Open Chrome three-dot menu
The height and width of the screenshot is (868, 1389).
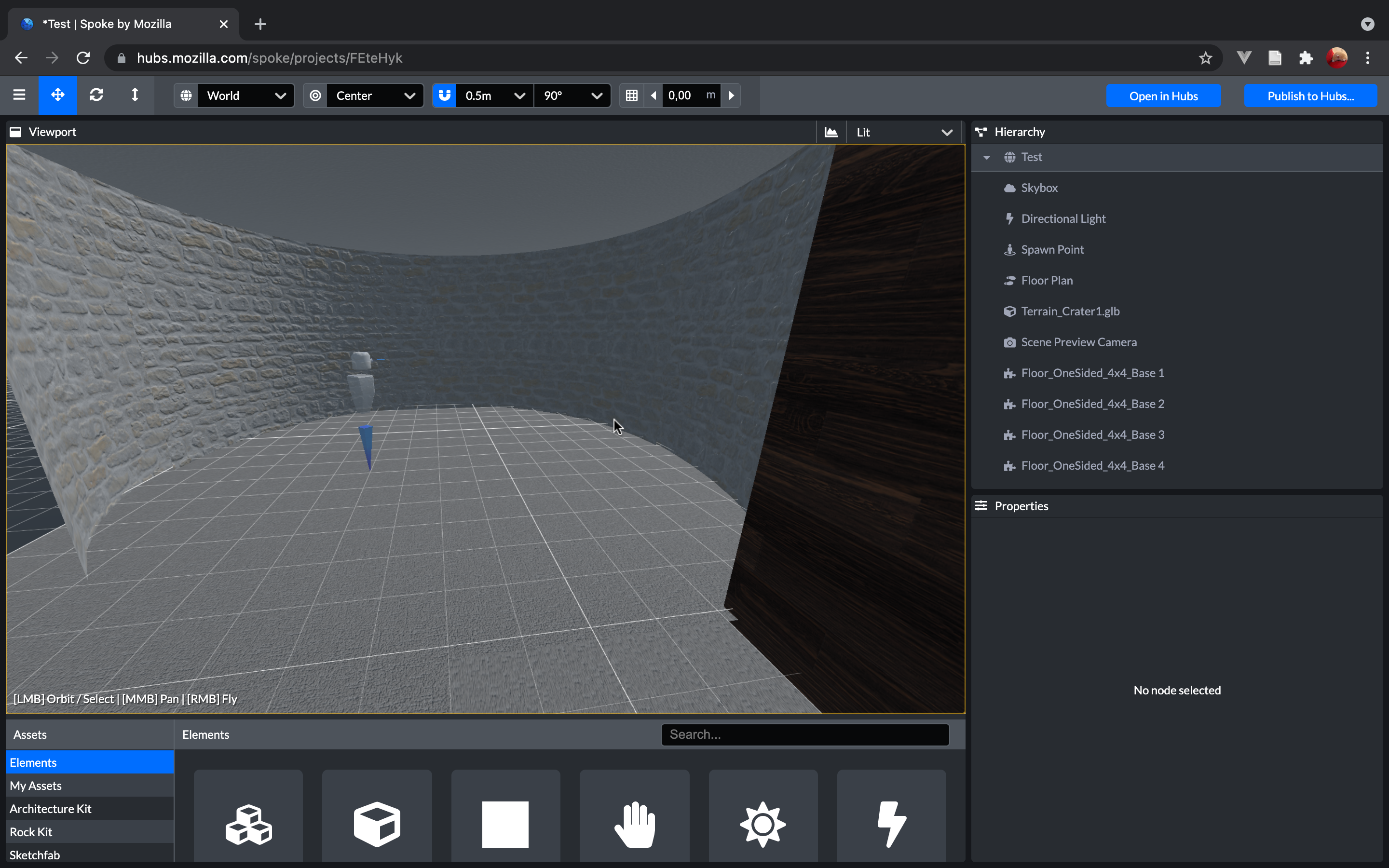tap(1368, 58)
